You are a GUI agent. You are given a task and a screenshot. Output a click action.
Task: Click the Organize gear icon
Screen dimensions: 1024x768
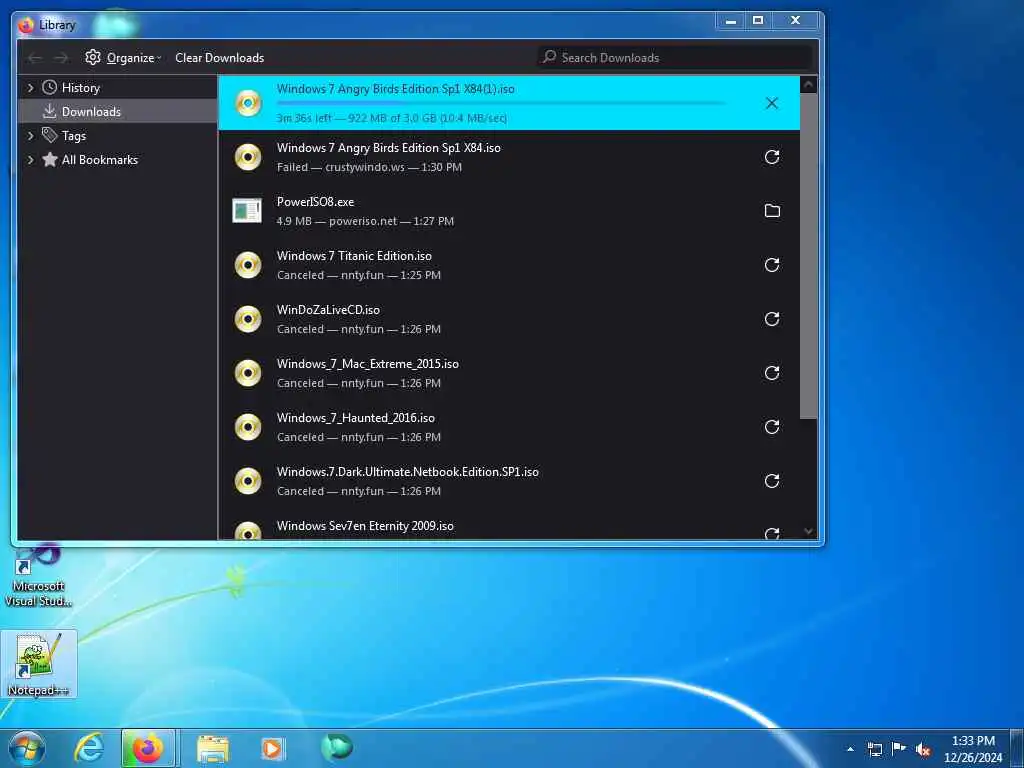pos(93,57)
